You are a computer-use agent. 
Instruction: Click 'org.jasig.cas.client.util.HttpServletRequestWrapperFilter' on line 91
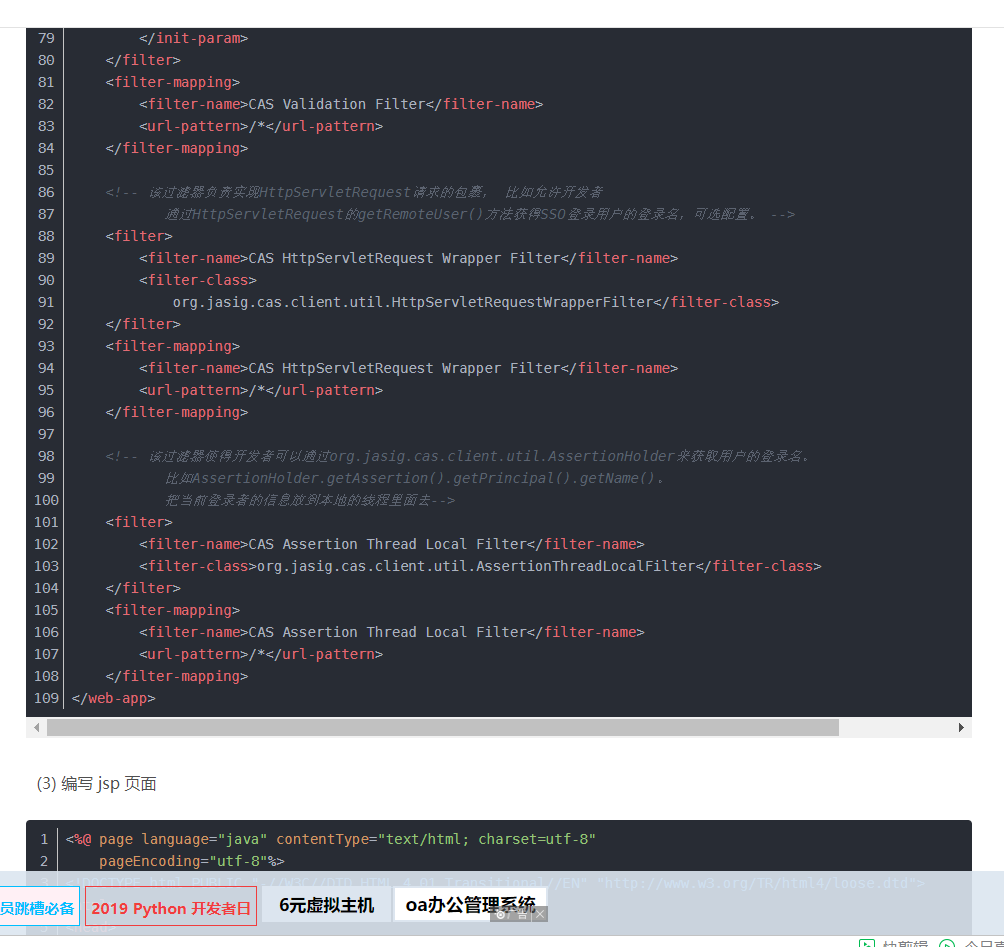pyautogui.click(x=413, y=302)
